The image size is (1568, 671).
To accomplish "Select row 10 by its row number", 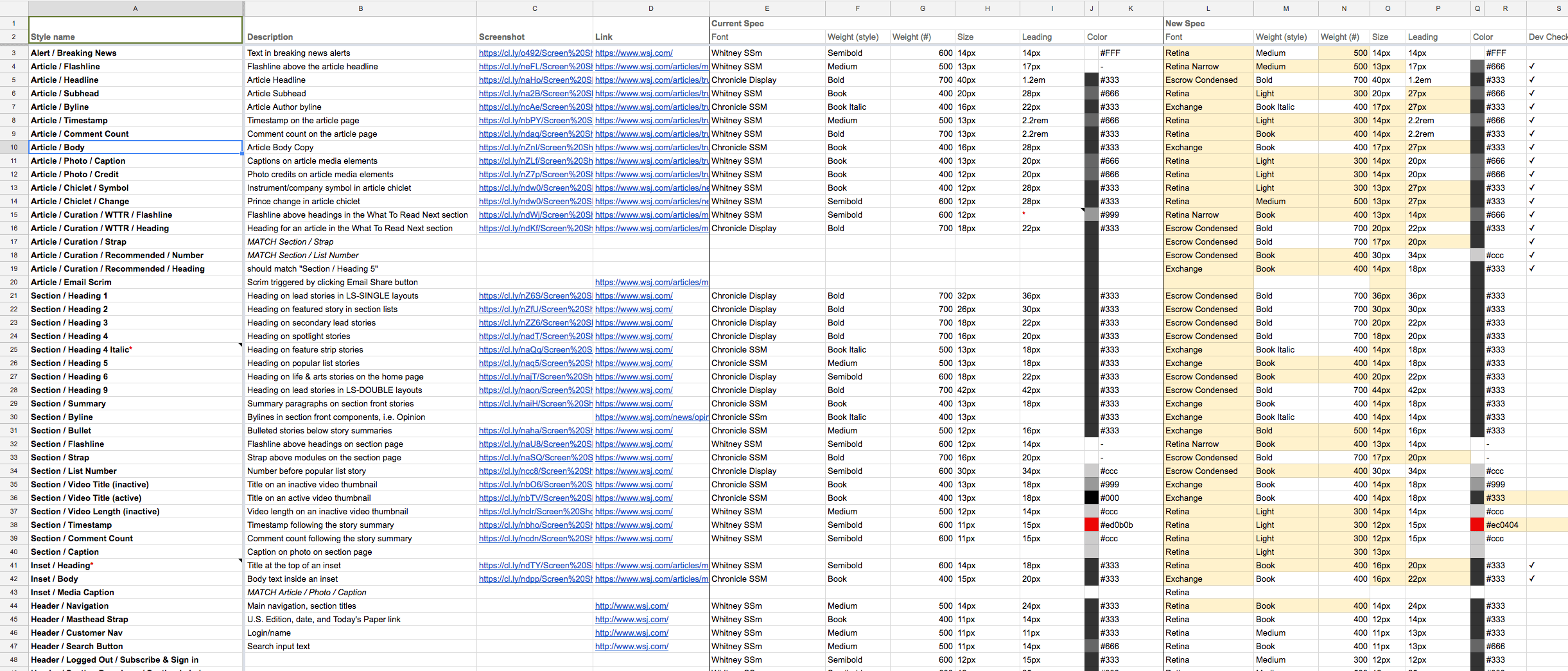I will [x=13, y=147].
